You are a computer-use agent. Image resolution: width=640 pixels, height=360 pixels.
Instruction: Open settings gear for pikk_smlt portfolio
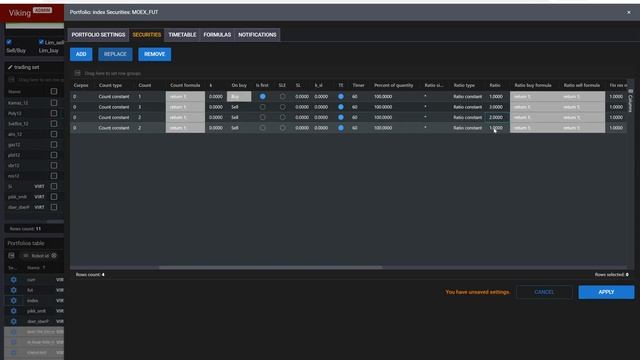pyautogui.click(x=13, y=311)
